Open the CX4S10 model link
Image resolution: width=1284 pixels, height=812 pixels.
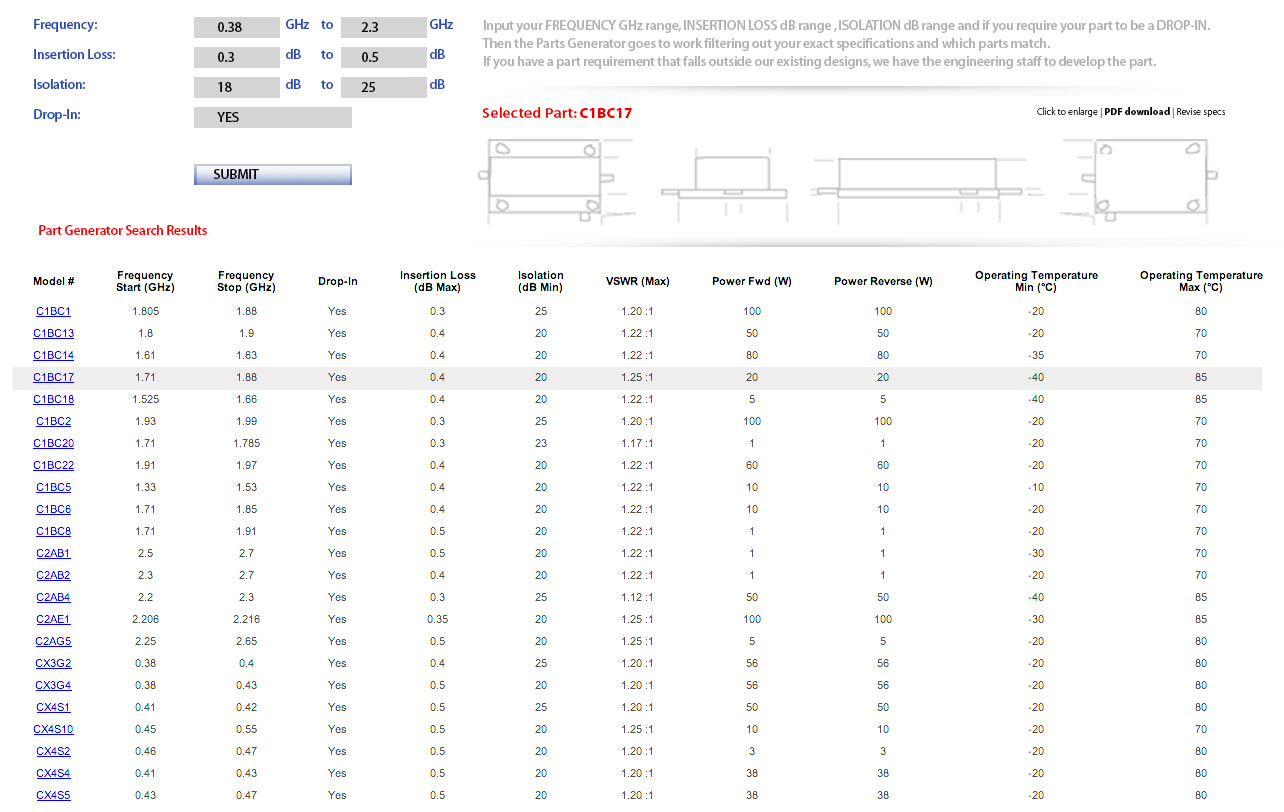53,729
